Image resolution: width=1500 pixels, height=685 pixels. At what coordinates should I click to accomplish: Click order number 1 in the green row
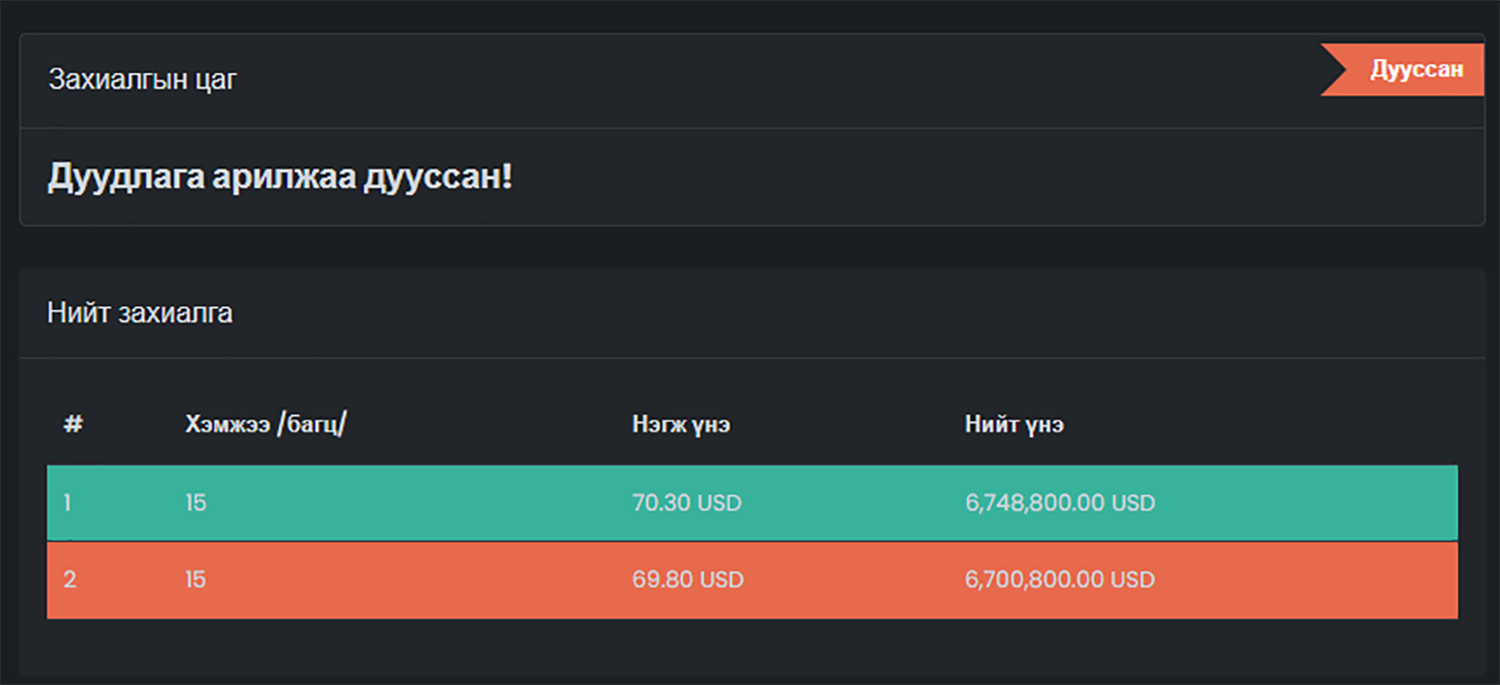tap(67, 503)
